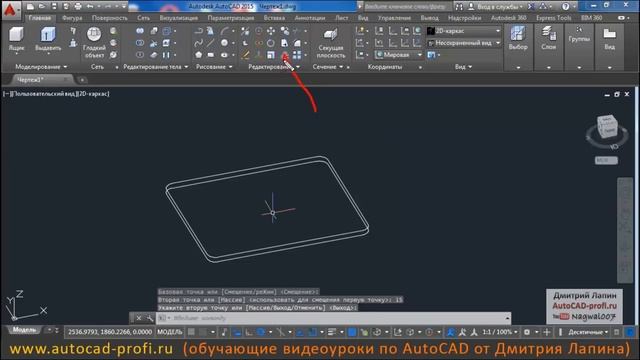The image size is (640, 360).
Task: Click the keyword search box in title bar
Action: tap(407, 7)
